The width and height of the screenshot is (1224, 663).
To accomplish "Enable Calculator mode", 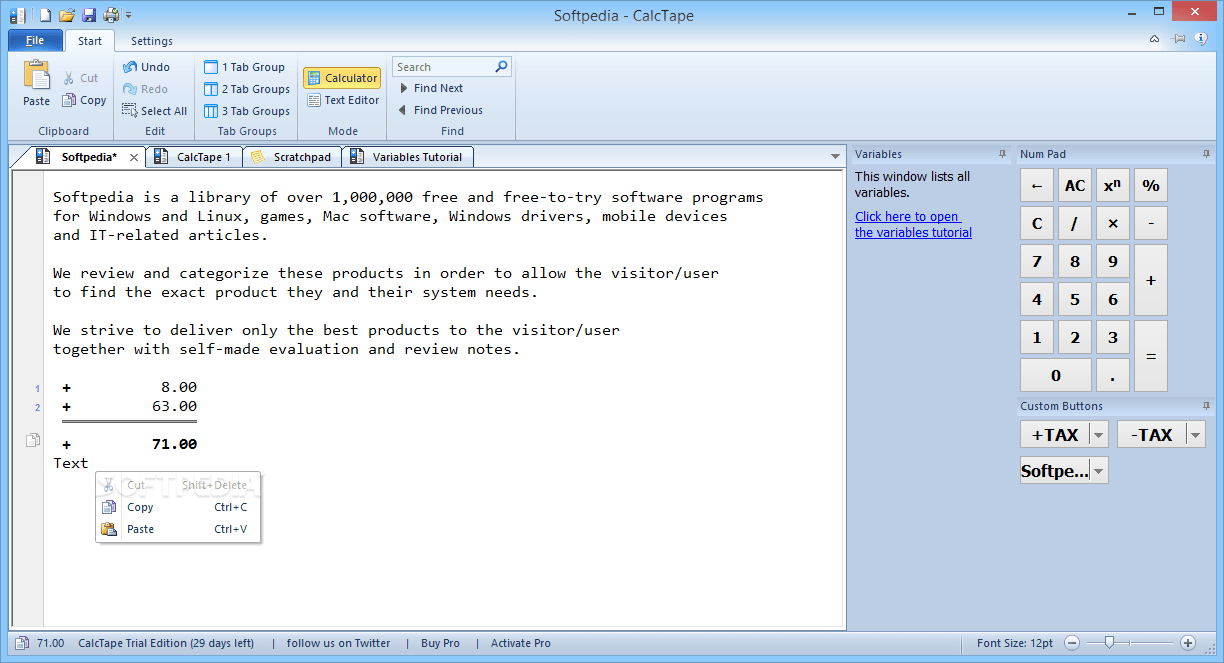I will pos(342,77).
